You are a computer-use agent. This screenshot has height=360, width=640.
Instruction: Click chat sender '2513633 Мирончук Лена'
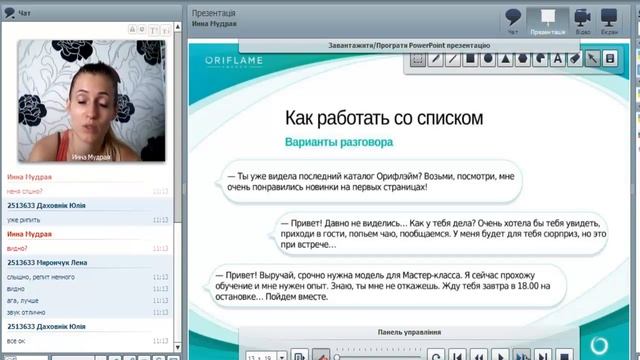click(x=47, y=262)
